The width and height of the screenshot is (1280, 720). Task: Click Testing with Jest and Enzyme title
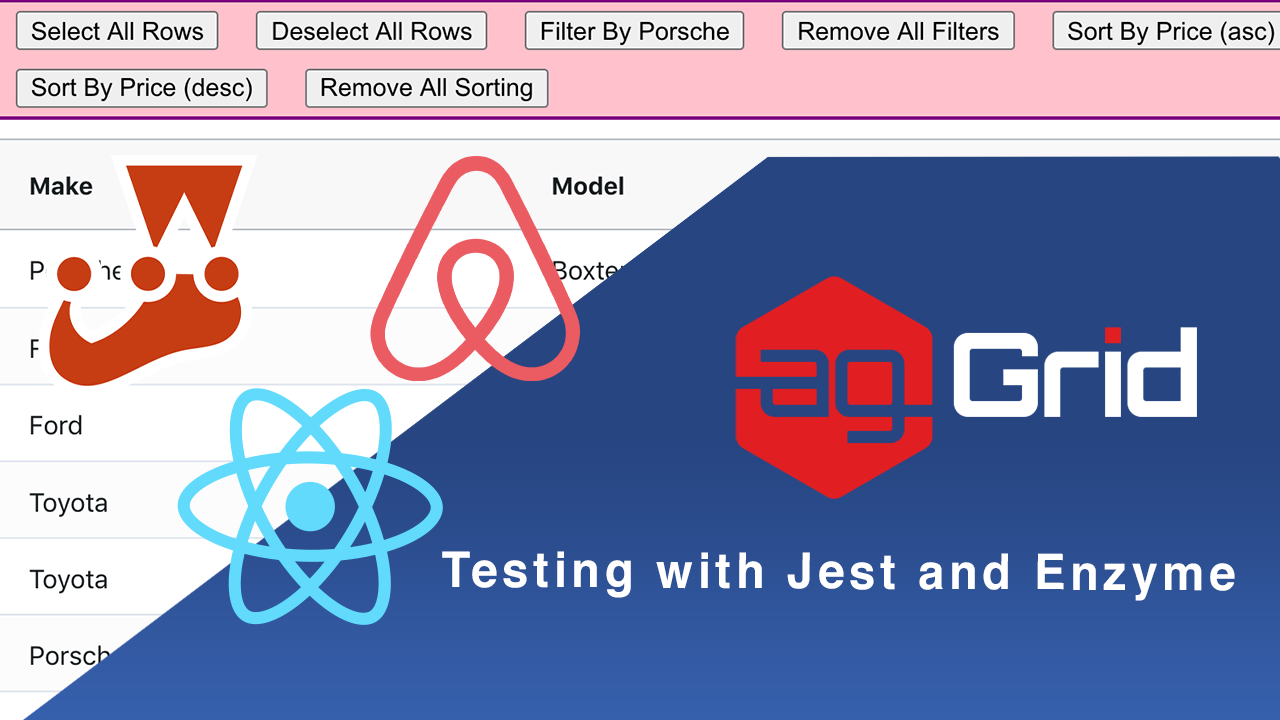840,573
